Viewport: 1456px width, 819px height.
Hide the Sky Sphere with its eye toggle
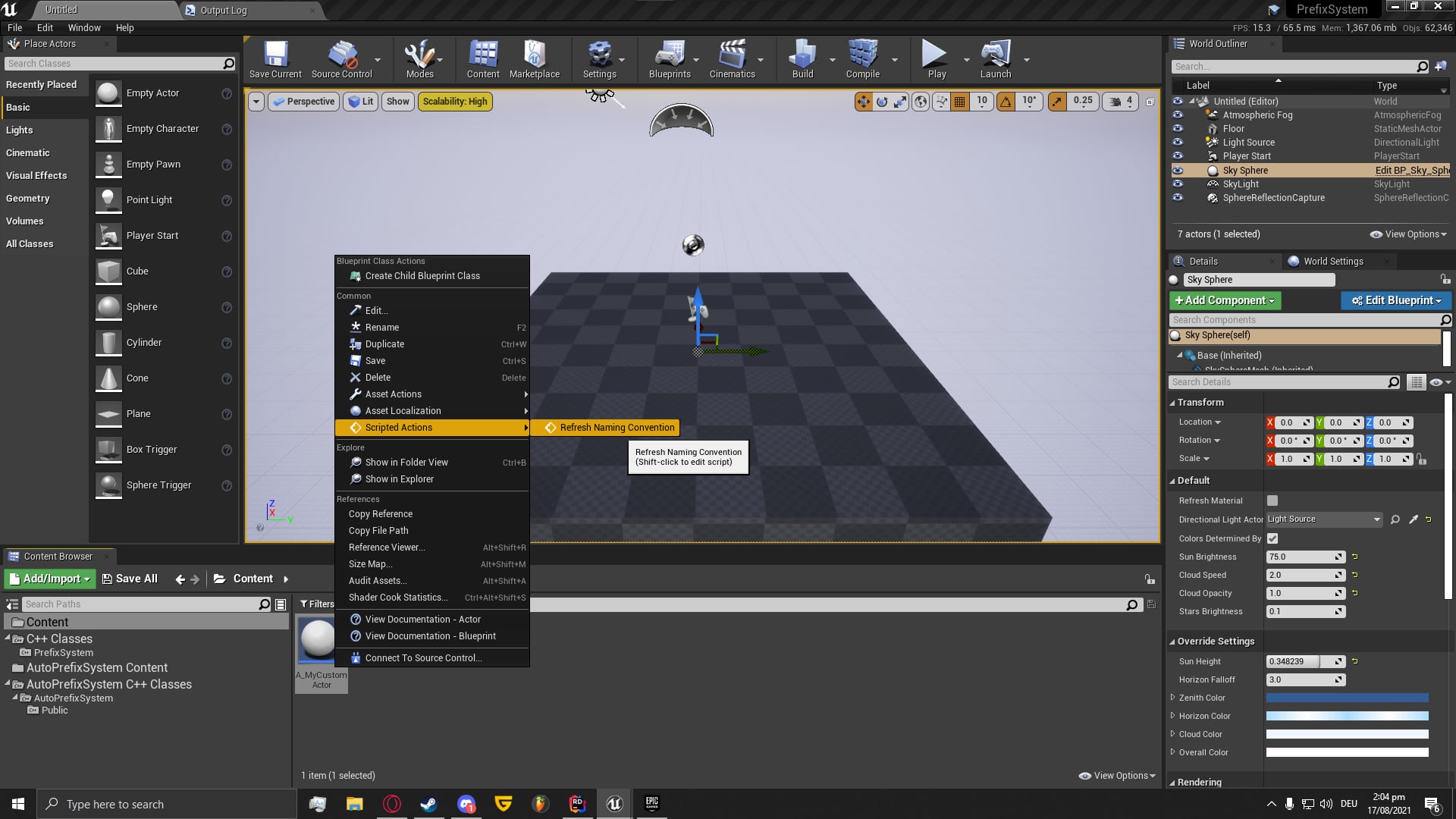[1178, 170]
